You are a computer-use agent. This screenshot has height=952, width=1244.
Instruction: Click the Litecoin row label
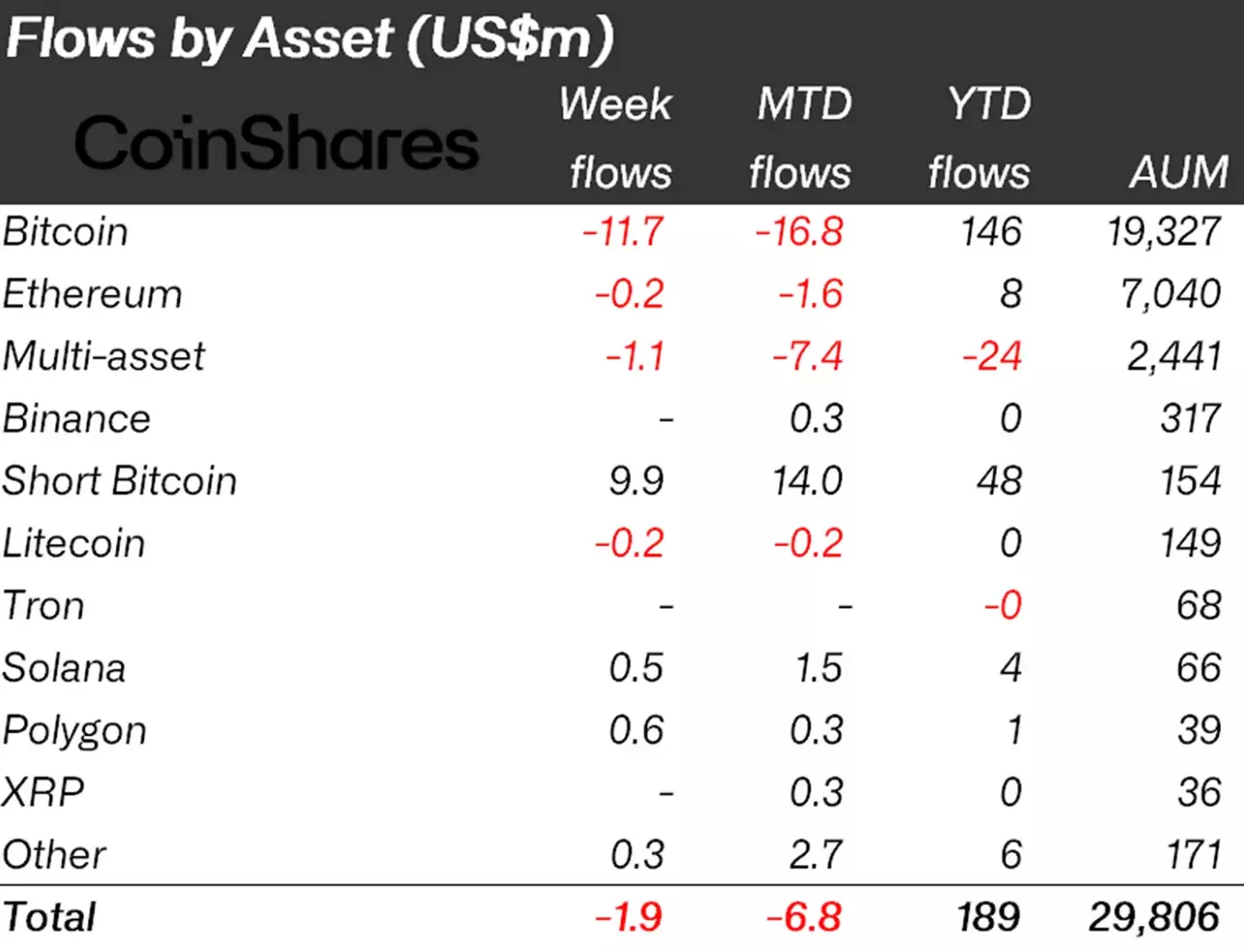click(x=74, y=543)
